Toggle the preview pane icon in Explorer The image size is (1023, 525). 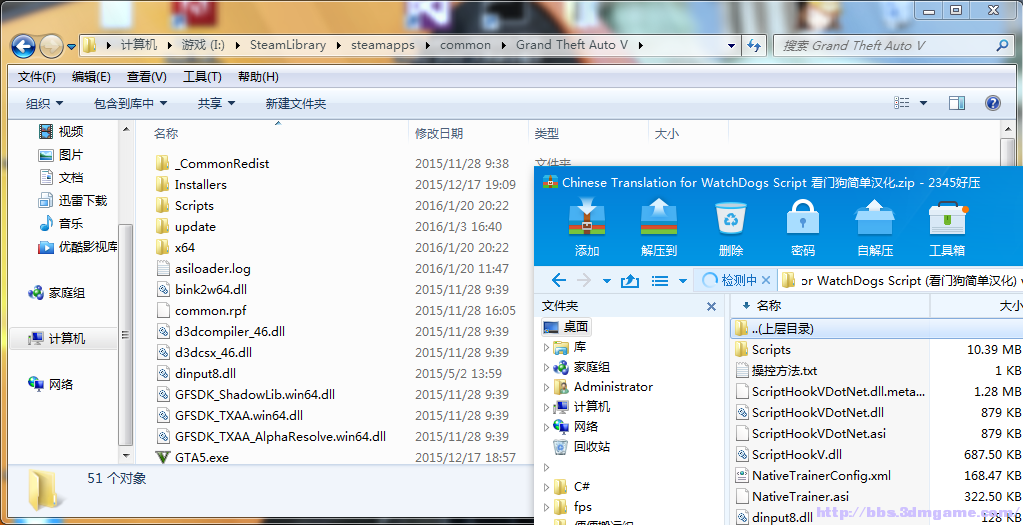(x=956, y=103)
